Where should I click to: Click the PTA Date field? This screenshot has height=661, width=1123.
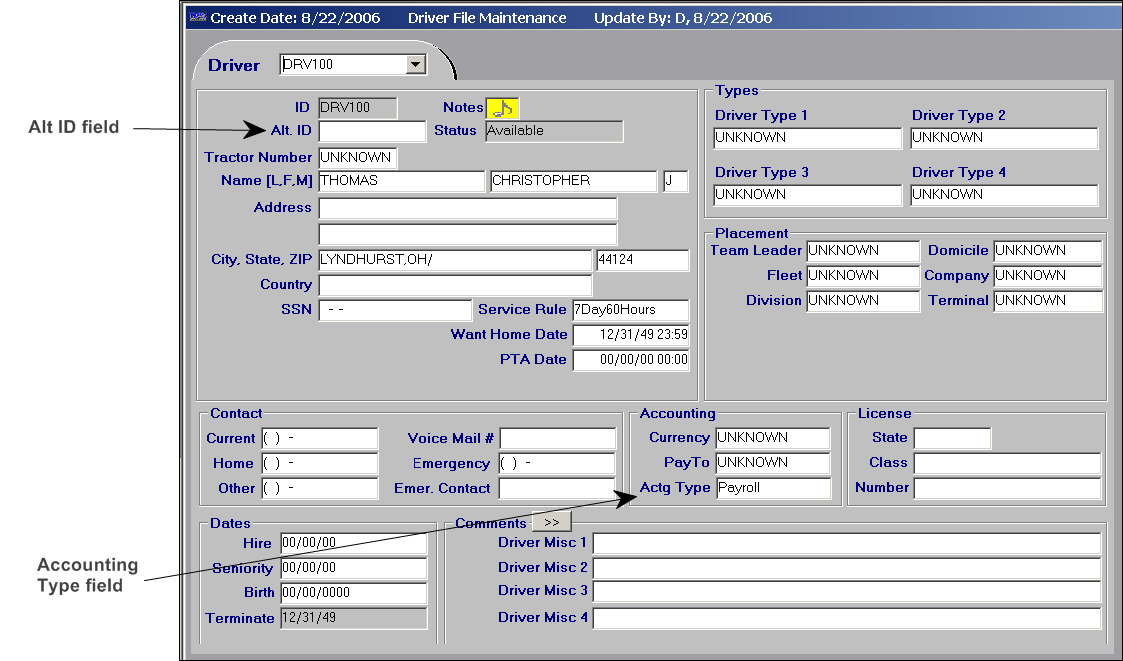(x=631, y=360)
